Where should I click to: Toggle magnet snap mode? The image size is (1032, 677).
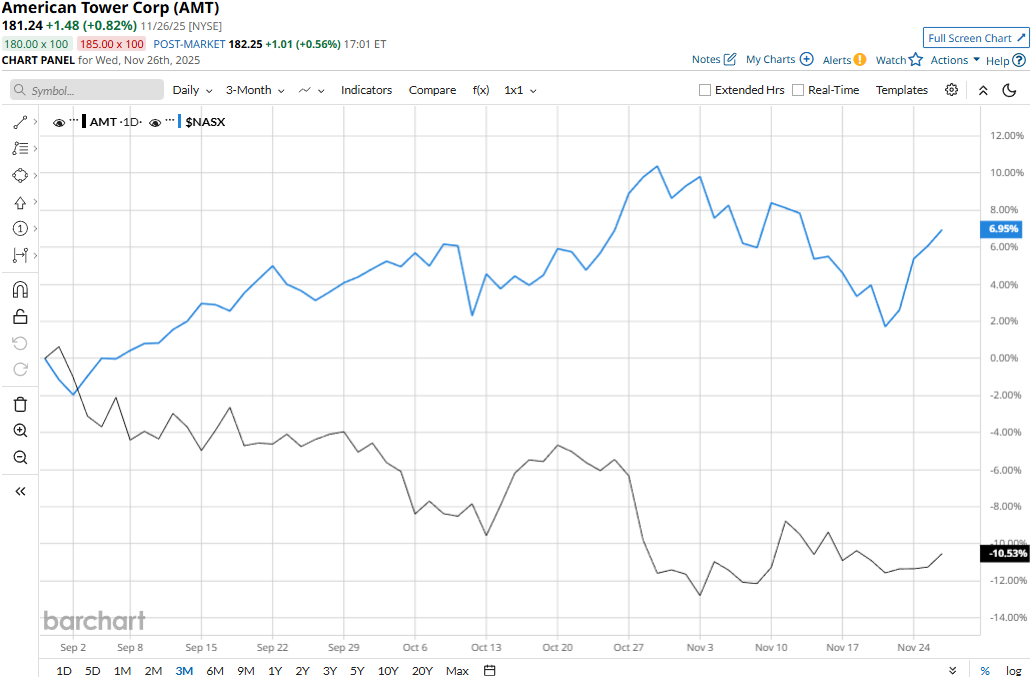pyautogui.click(x=20, y=289)
